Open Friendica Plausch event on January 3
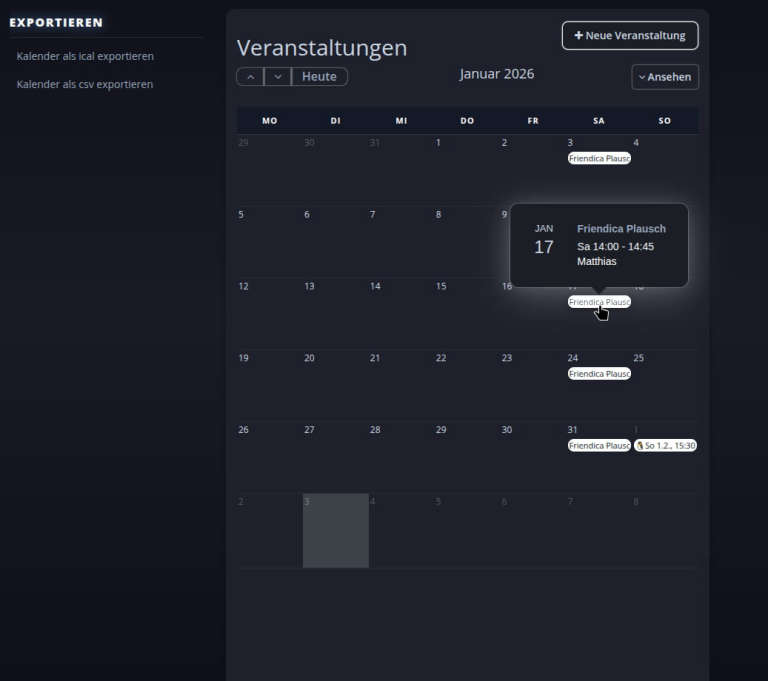Image resolution: width=768 pixels, height=681 pixels. pyautogui.click(x=599, y=158)
